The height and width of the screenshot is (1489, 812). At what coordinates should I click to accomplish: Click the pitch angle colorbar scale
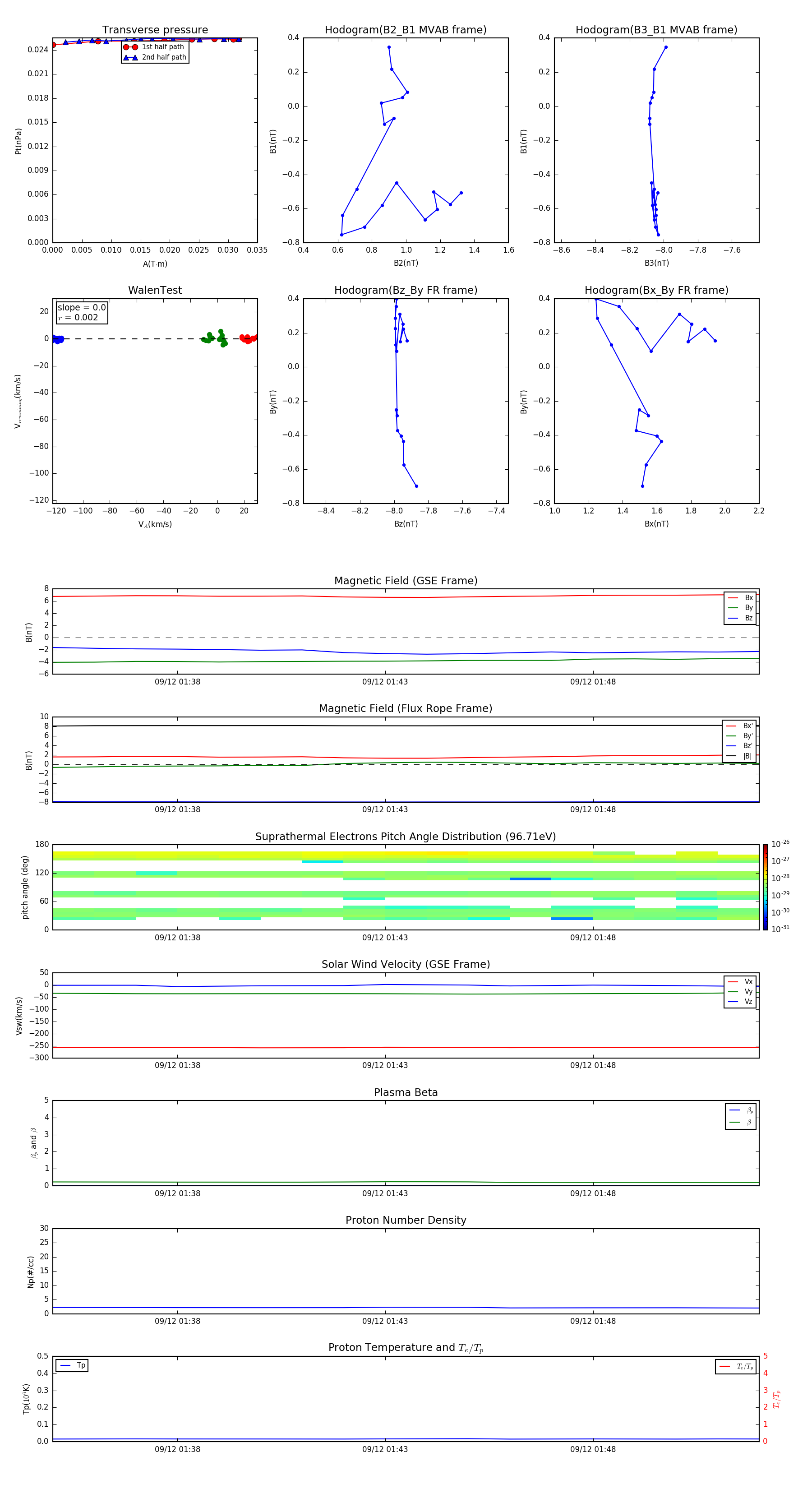pos(765,887)
